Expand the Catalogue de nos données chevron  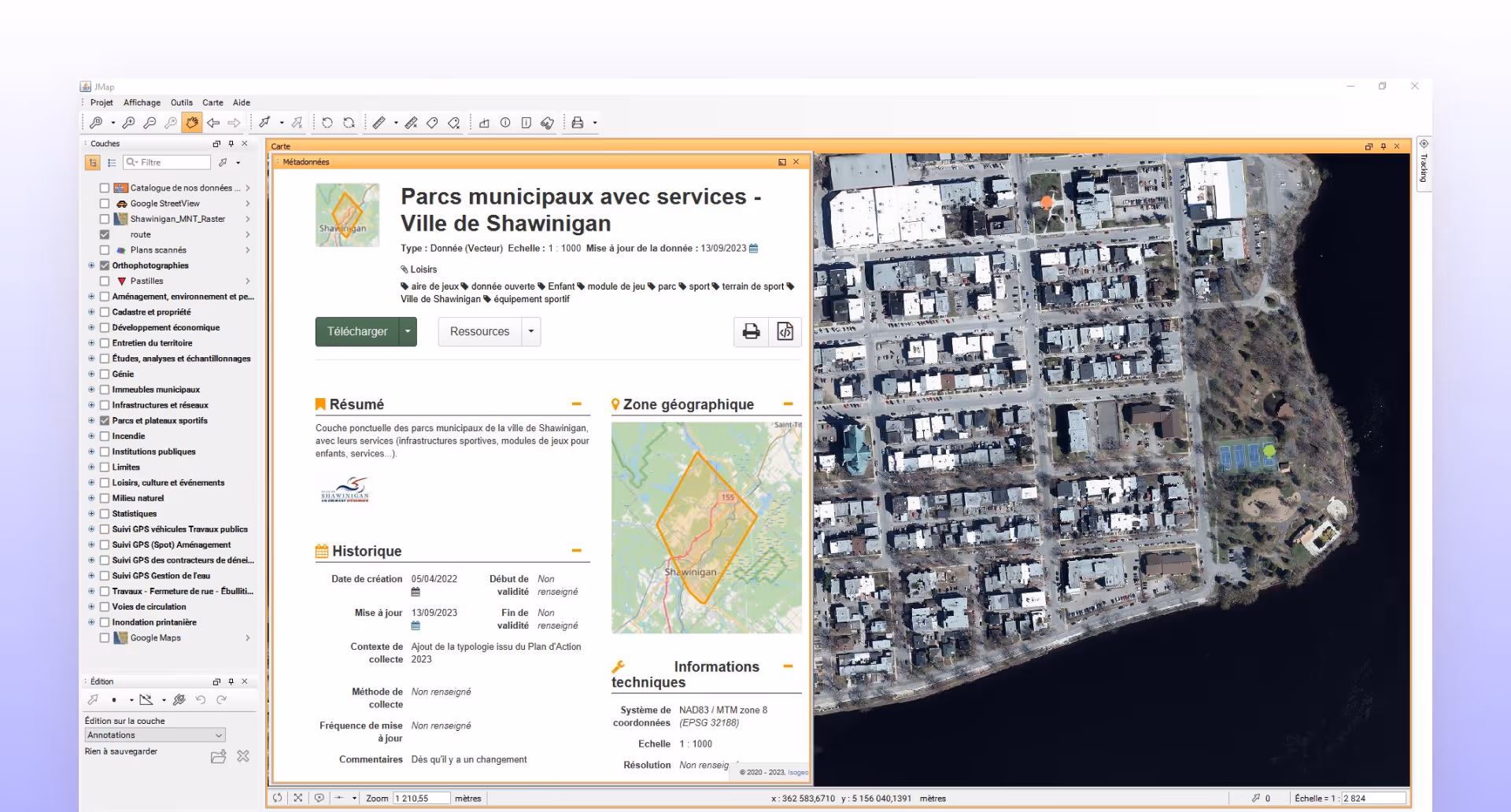(x=248, y=189)
